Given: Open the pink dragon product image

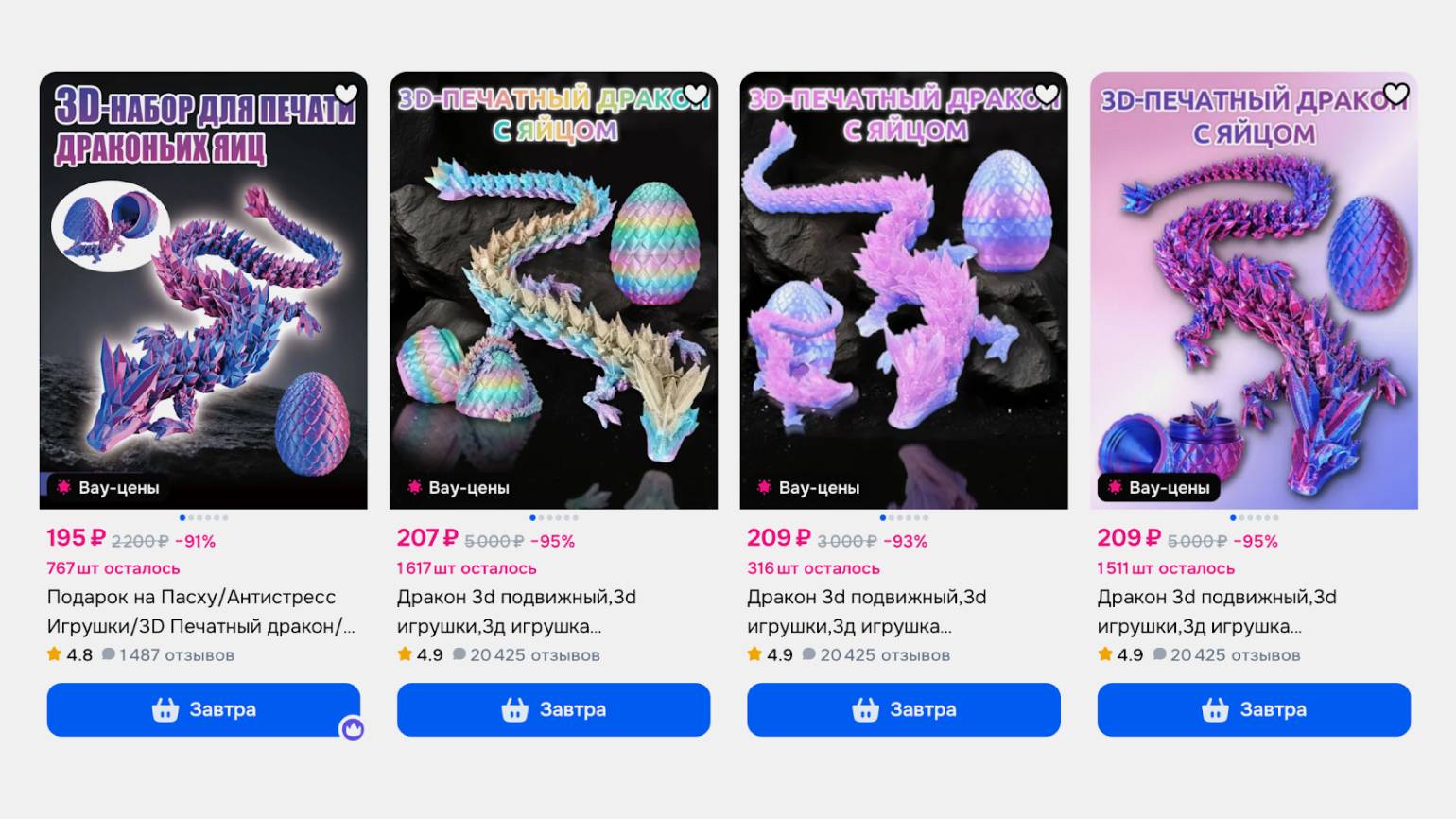Looking at the screenshot, I should pos(904,290).
